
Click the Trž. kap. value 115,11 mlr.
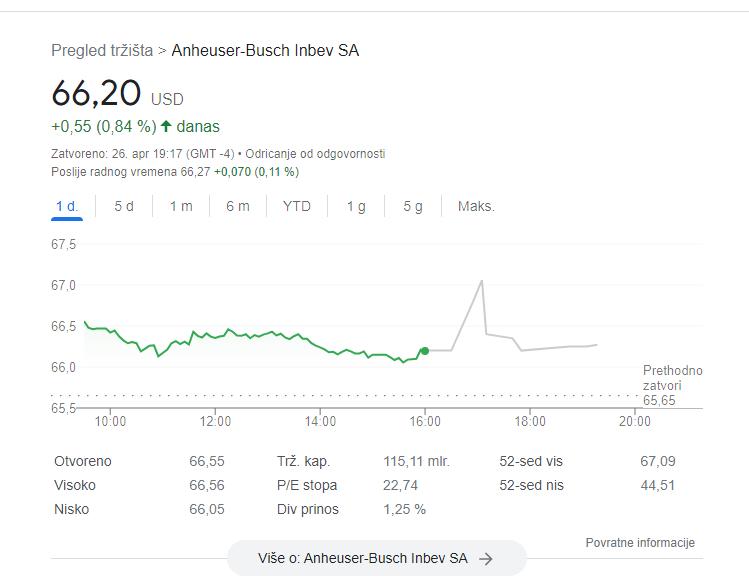tap(416, 461)
